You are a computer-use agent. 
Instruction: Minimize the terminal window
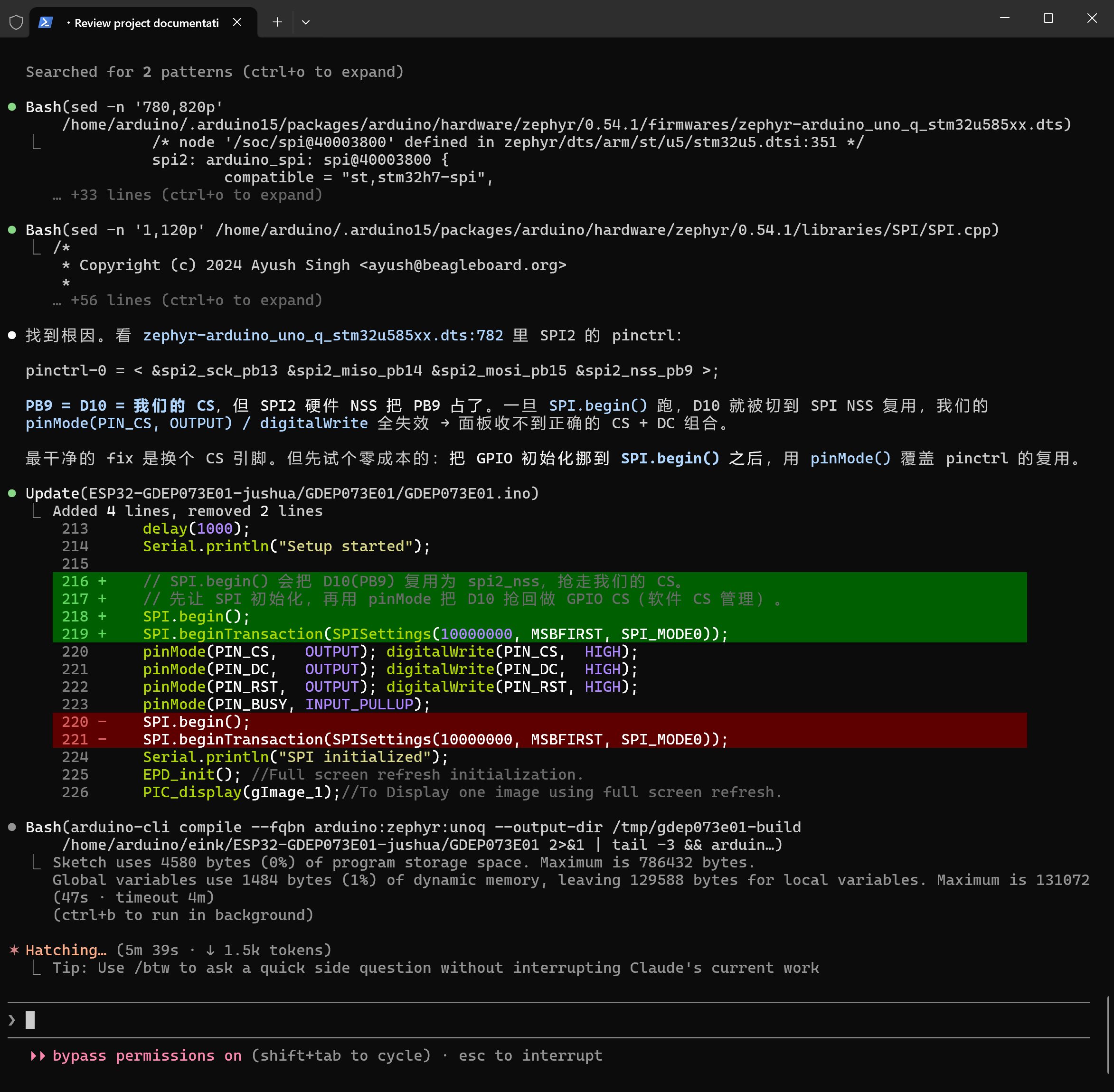1004,19
